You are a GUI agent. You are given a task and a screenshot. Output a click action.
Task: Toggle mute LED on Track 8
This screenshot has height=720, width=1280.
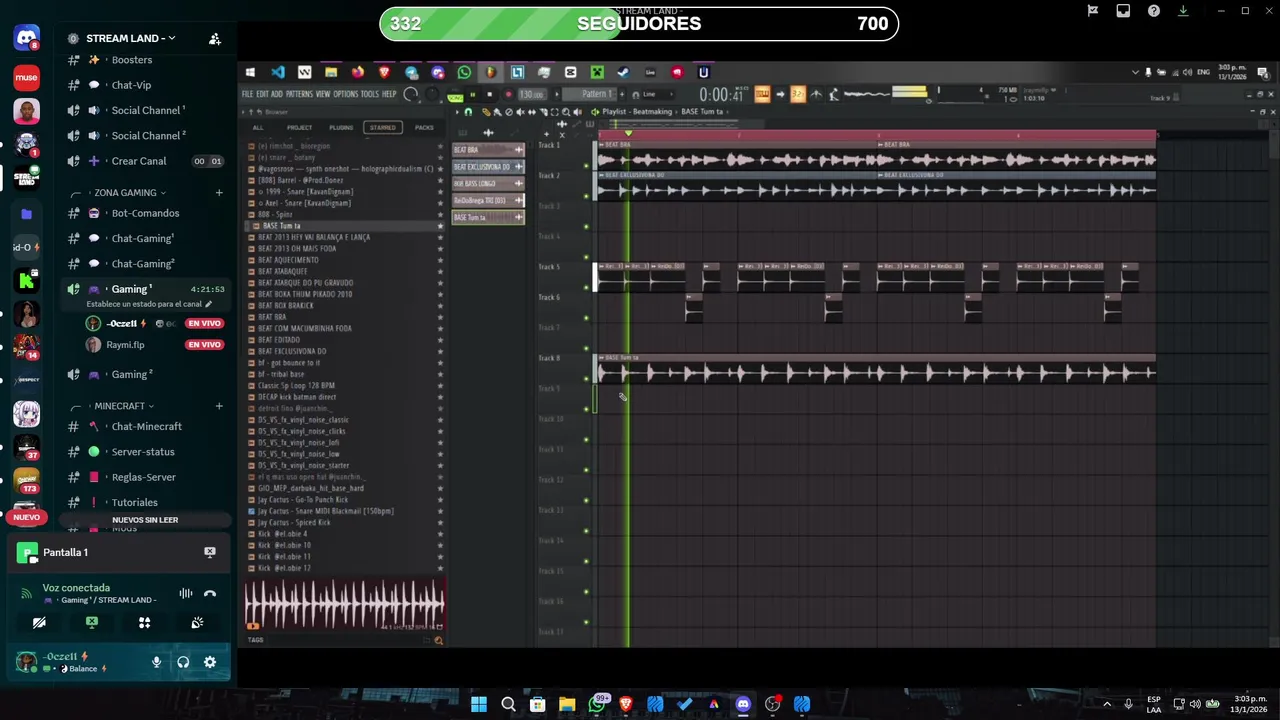pyautogui.click(x=586, y=380)
